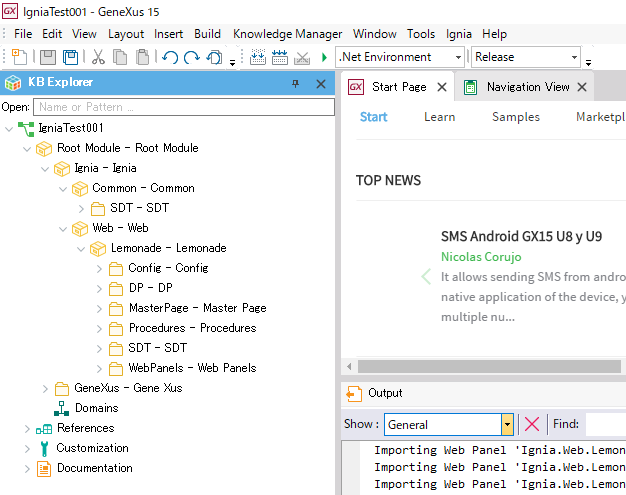Click the Copy toolbar icon
The image size is (626, 495).
[x=120, y=57]
